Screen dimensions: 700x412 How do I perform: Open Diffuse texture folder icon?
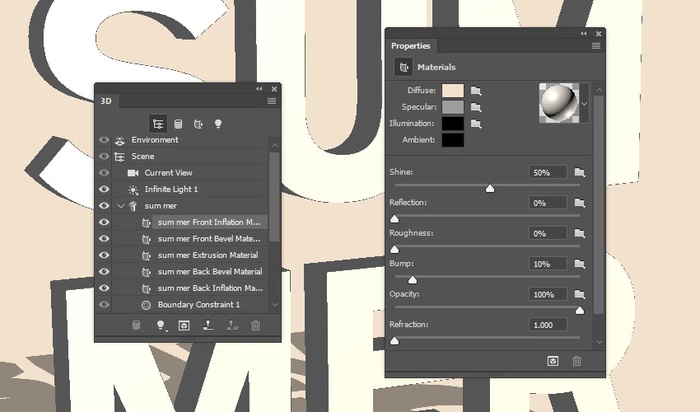pyautogui.click(x=476, y=91)
